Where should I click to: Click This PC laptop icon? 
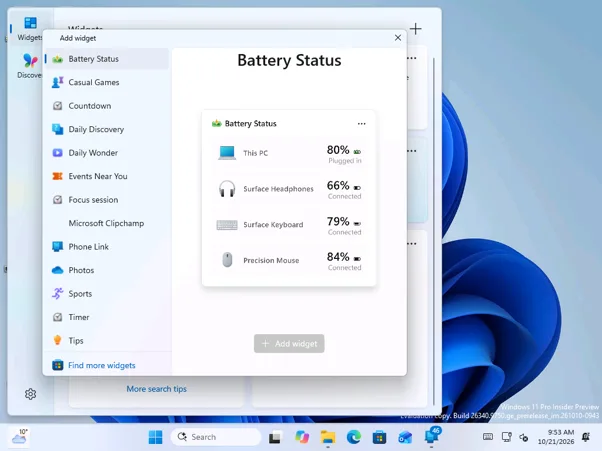(227, 153)
